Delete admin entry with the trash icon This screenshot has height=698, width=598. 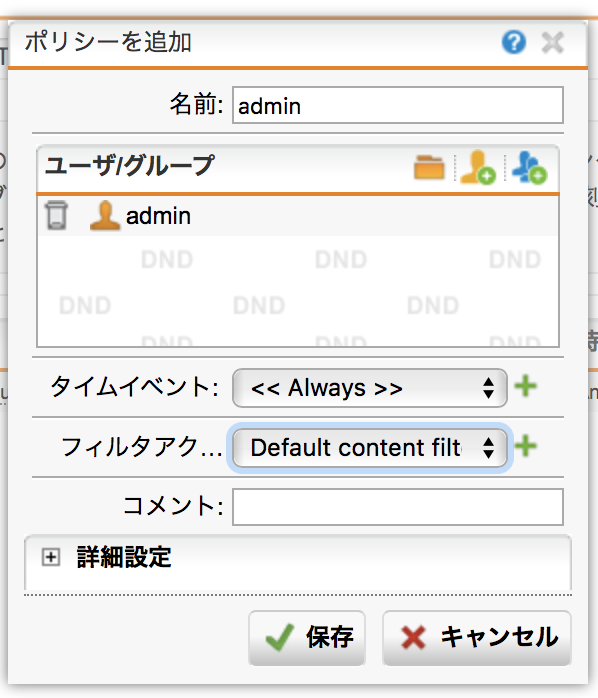[57, 215]
